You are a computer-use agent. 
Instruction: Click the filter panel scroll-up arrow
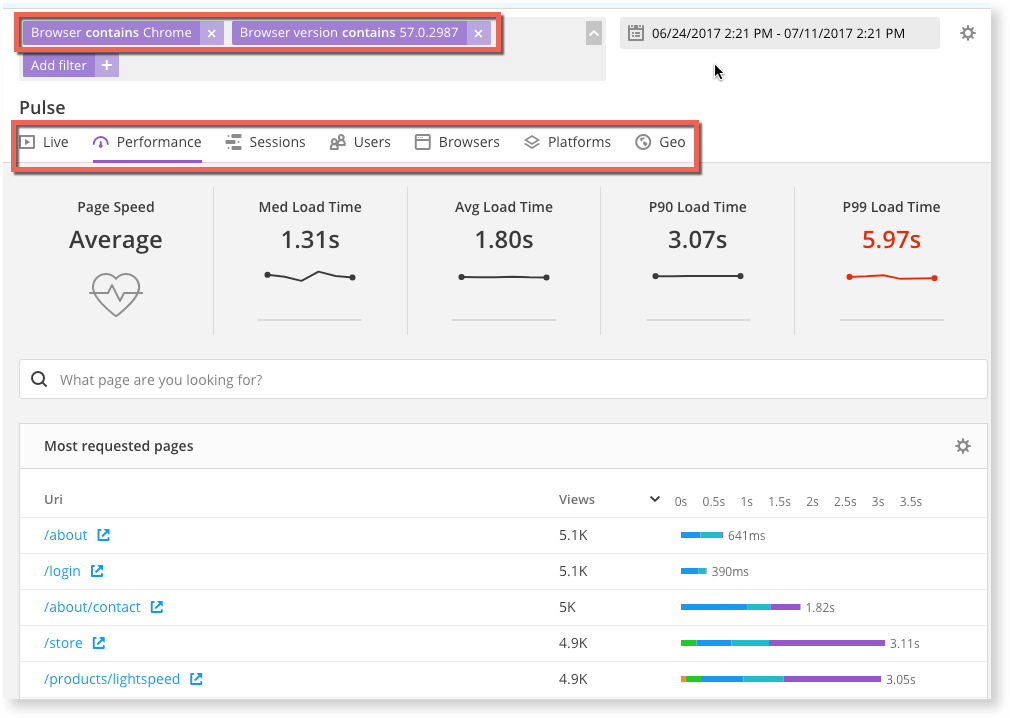coord(593,32)
